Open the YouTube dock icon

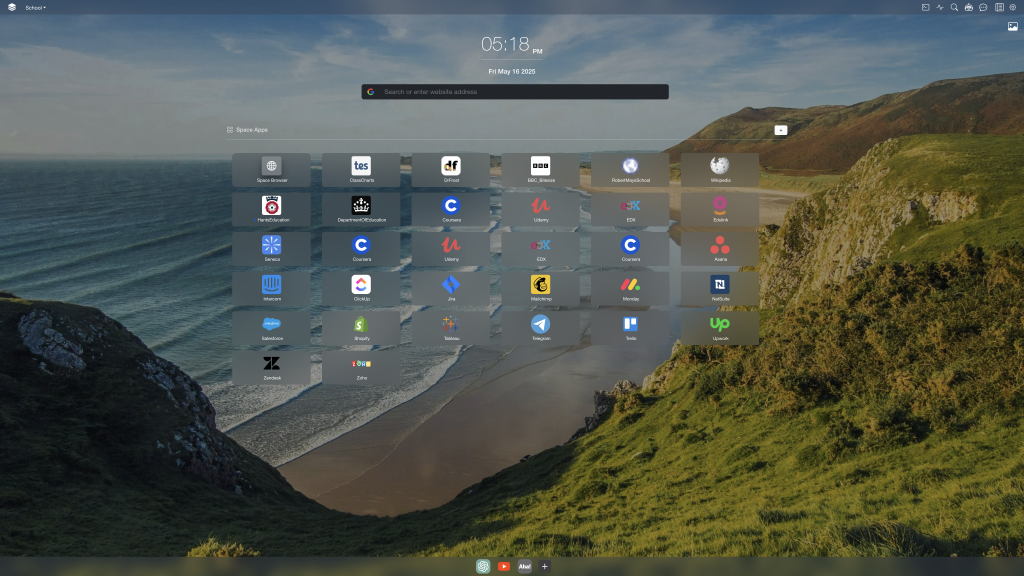coord(504,566)
